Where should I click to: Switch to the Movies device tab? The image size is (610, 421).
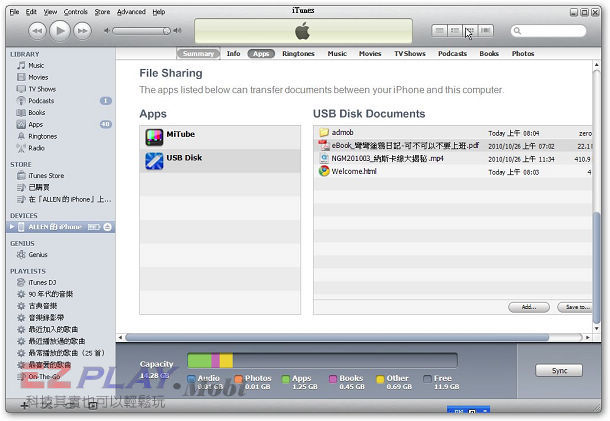pyautogui.click(x=370, y=53)
